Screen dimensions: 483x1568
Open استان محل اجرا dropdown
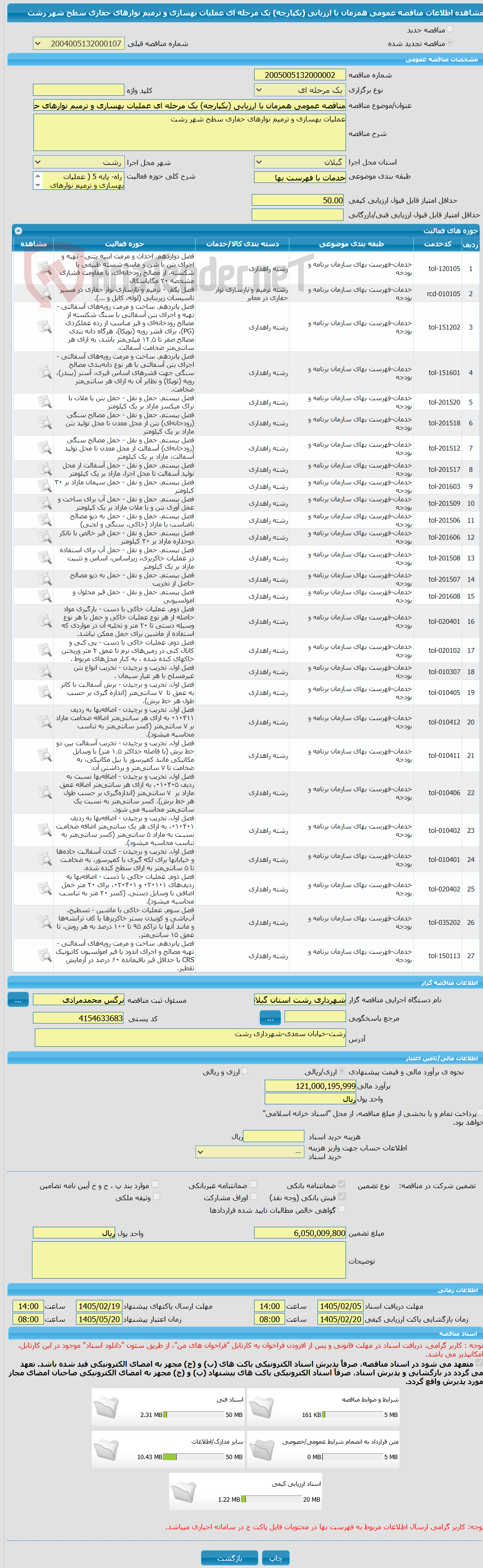pos(300,163)
